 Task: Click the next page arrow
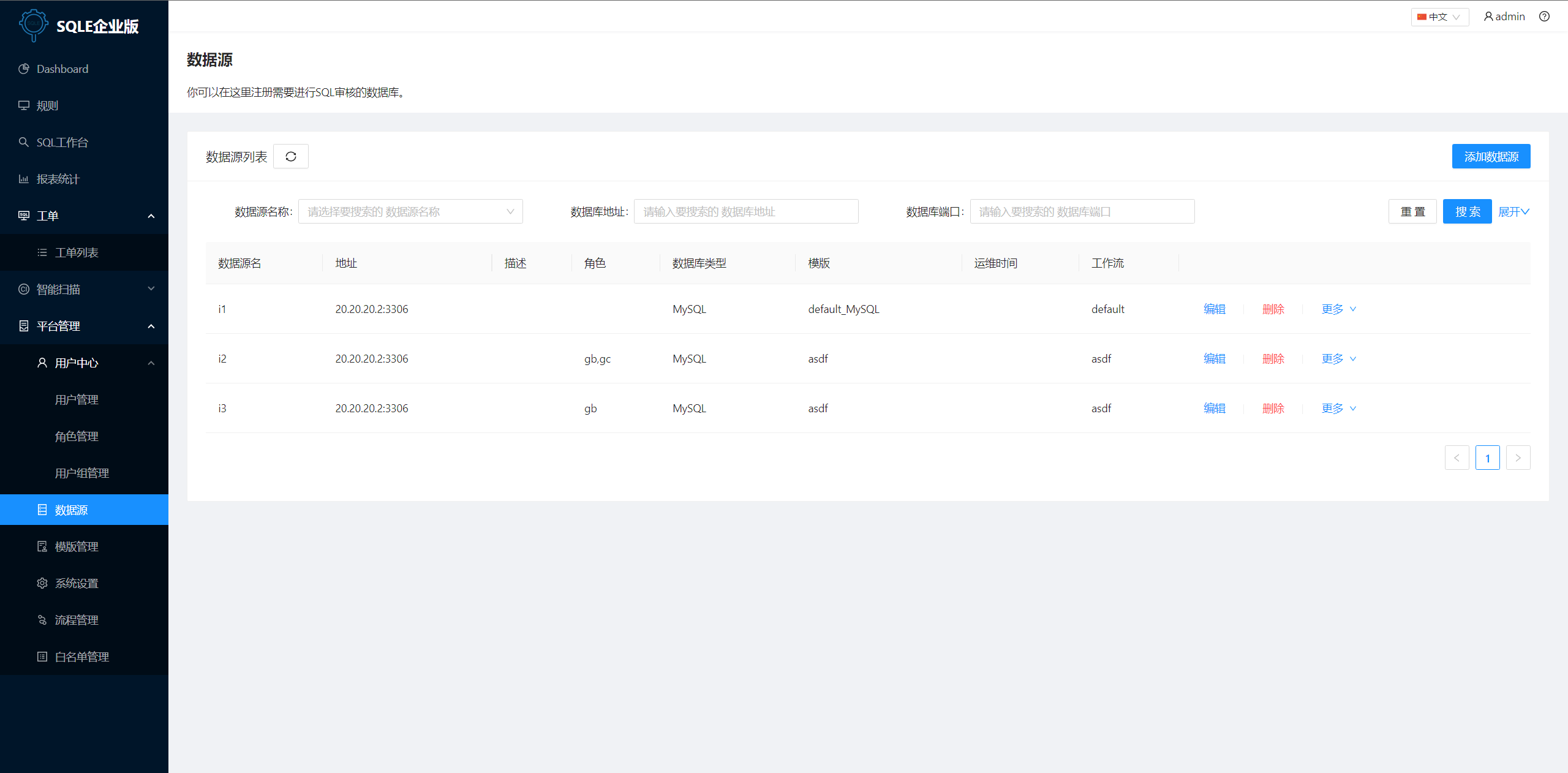[1518, 458]
